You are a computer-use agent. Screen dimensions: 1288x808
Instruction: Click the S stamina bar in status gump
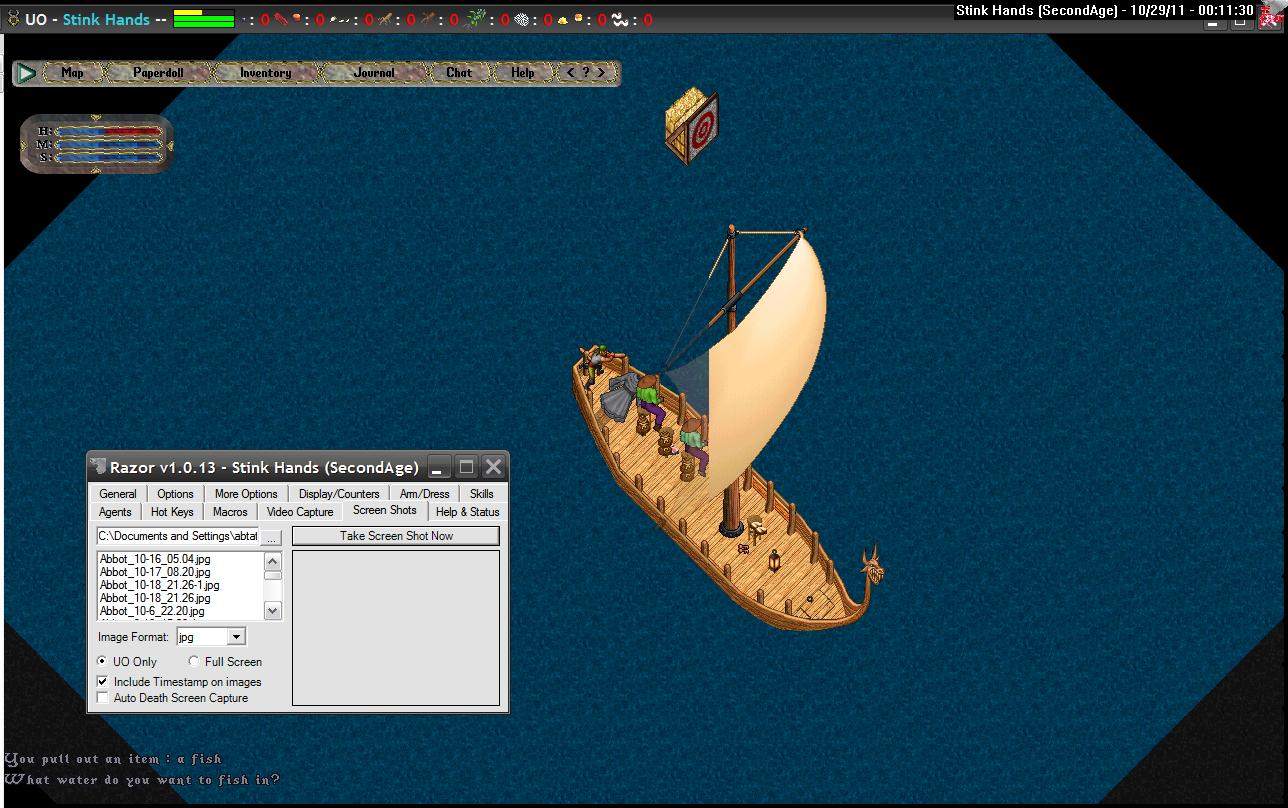tap(109, 157)
